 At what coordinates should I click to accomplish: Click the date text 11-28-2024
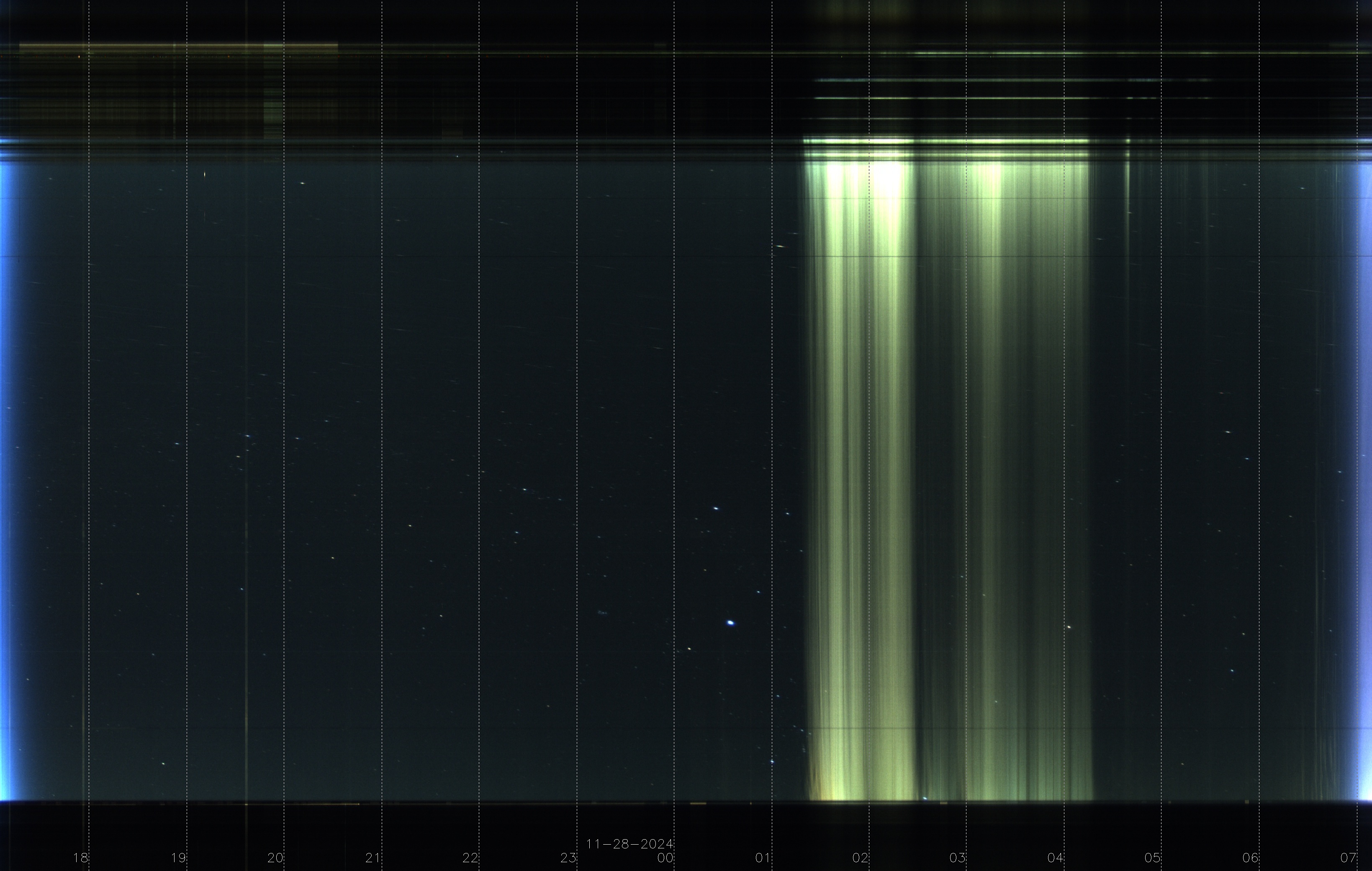coord(629,844)
